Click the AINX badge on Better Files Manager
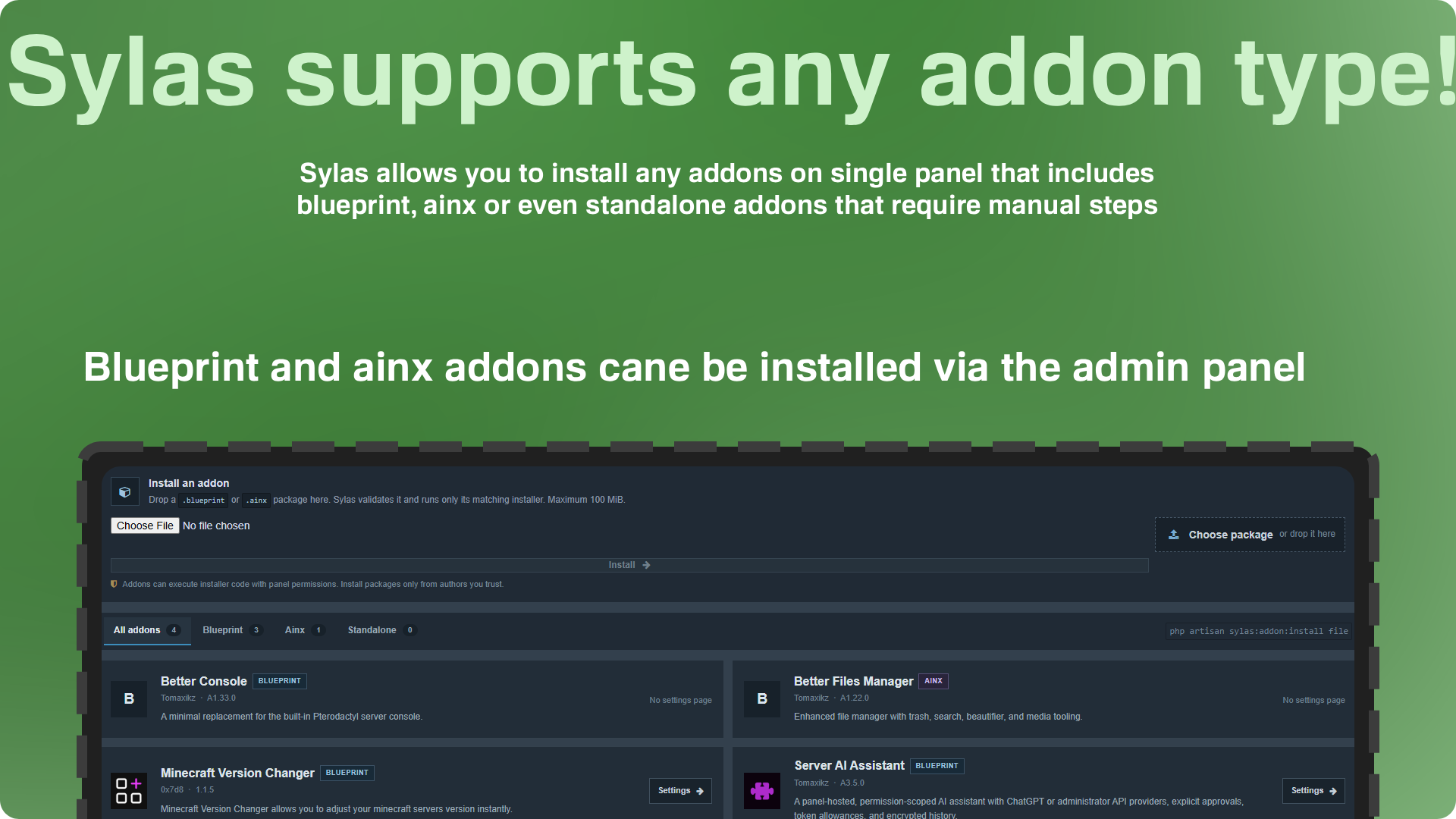Screen dimensions: 1456x819 pyautogui.click(x=934, y=681)
